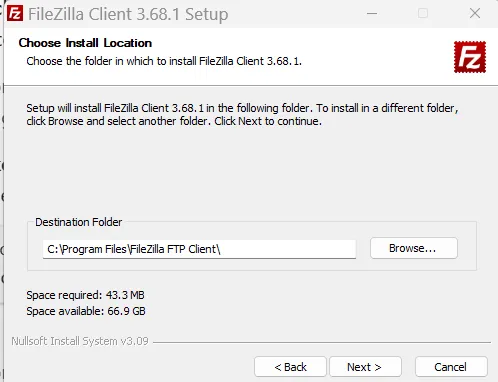Click the "Space required: 43.3 MB" text
Image resolution: width=498 pixels, height=382 pixels.
85,295
